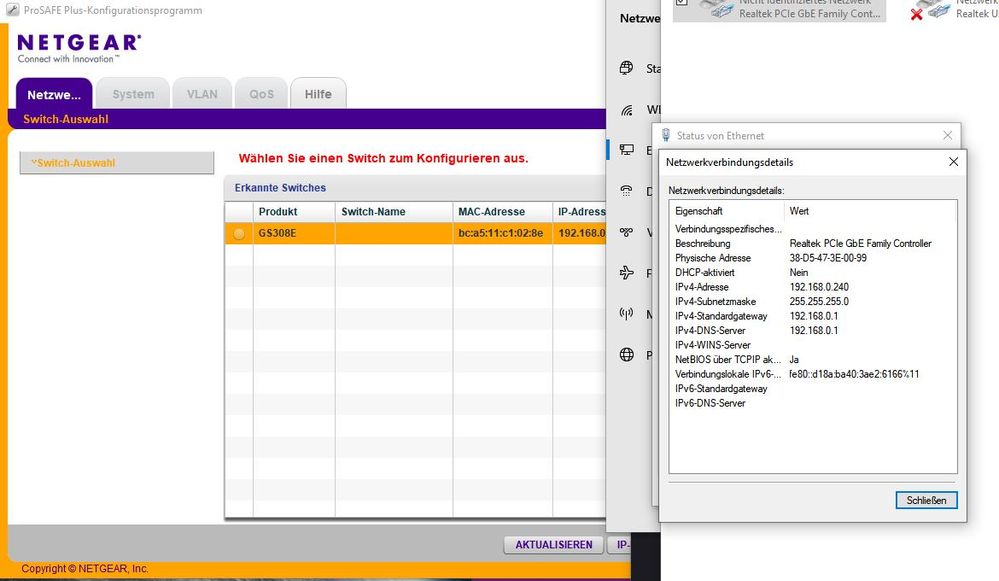Open the Hilfe tab
The image size is (999, 581).
318,94
